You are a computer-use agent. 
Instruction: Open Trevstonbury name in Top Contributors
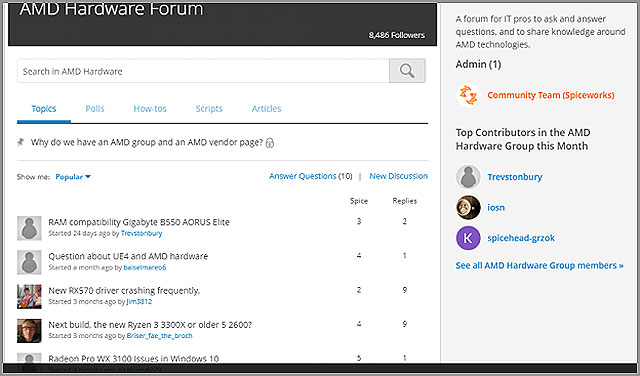pos(514,177)
